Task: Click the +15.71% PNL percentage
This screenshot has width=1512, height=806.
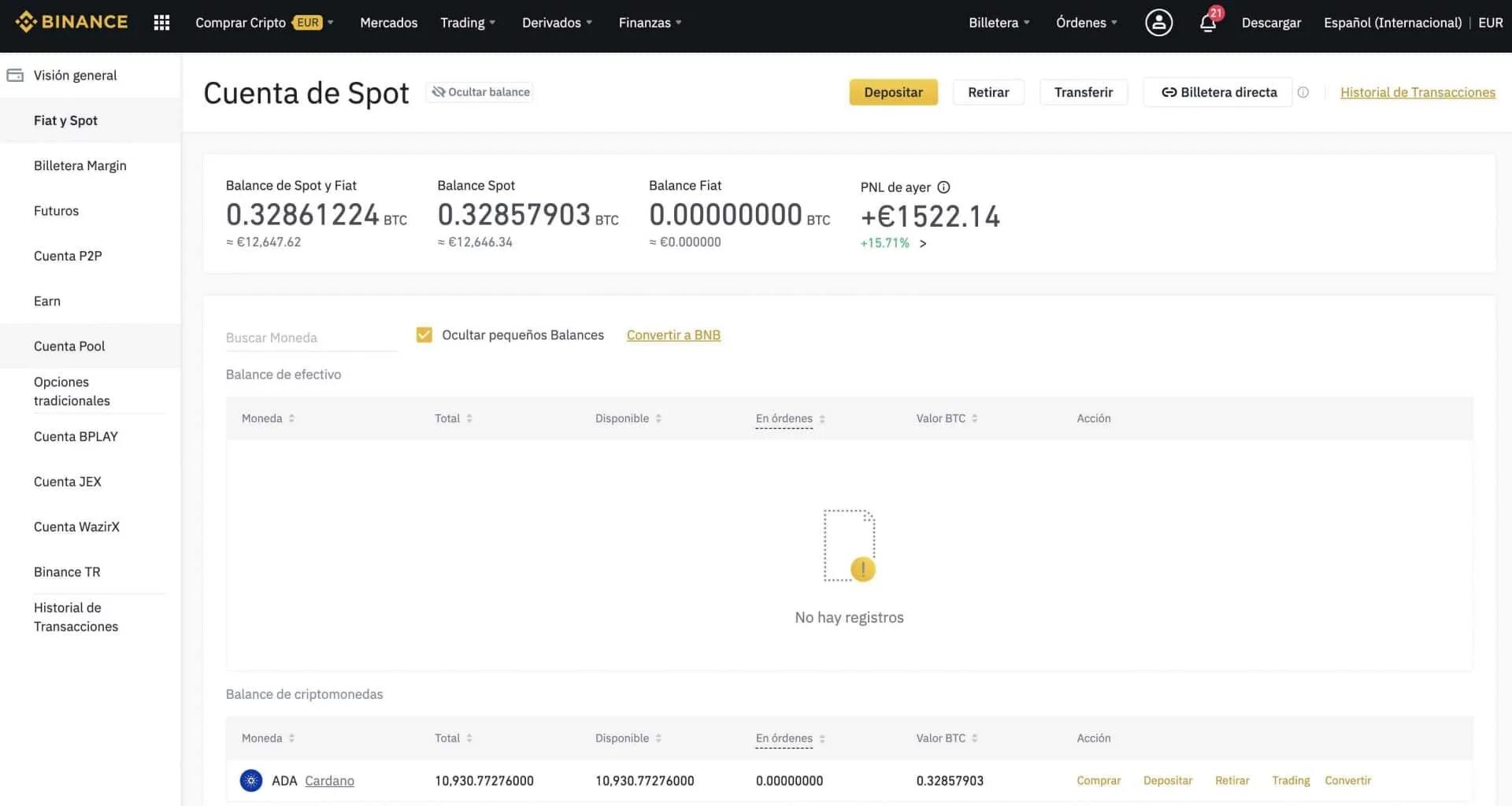Action: point(884,243)
